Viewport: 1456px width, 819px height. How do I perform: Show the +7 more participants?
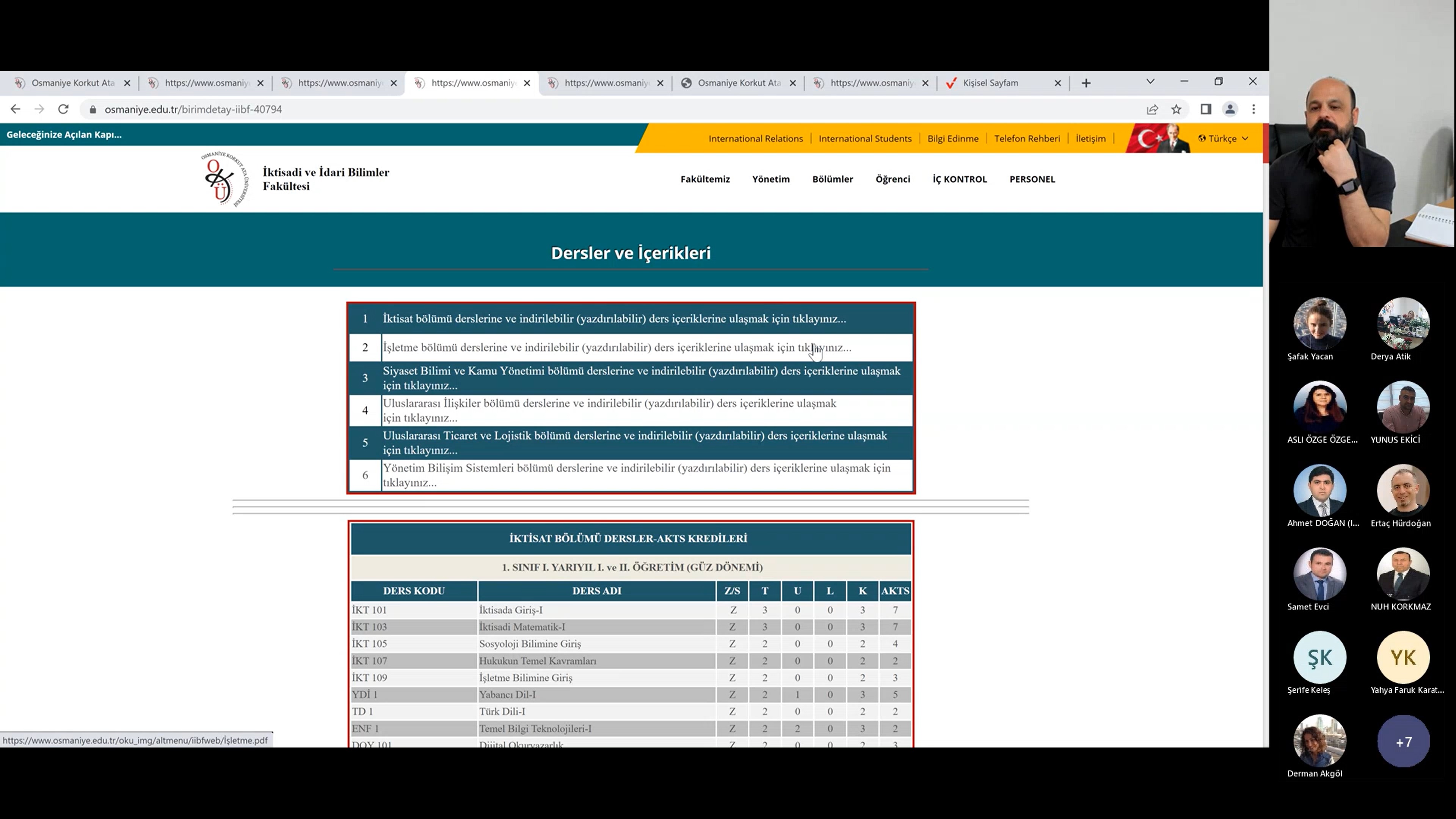click(x=1403, y=741)
